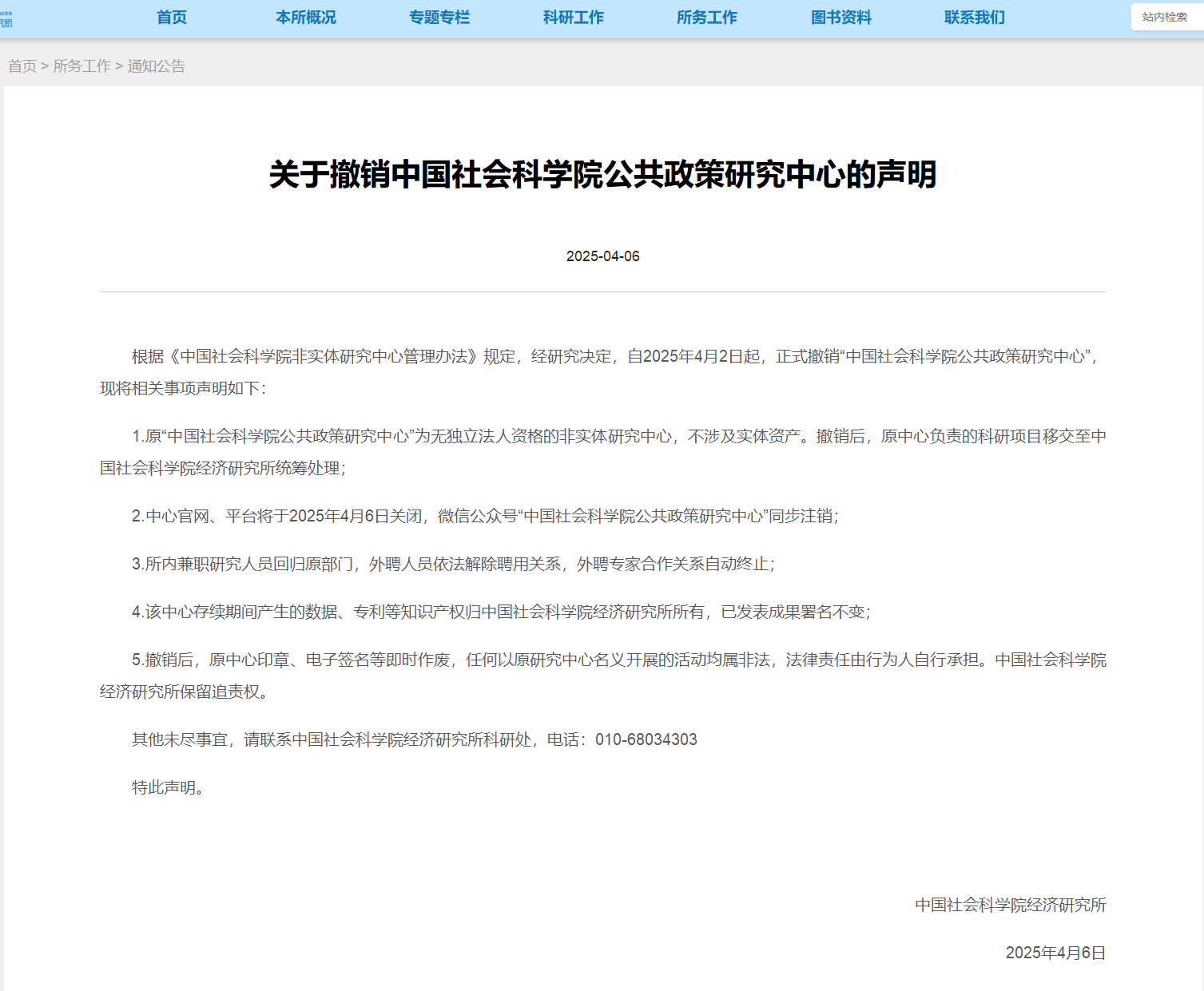Open the 科研工作 menu item
The height and width of the screenshot is (991, 1204).
click(x=574, y=18)
